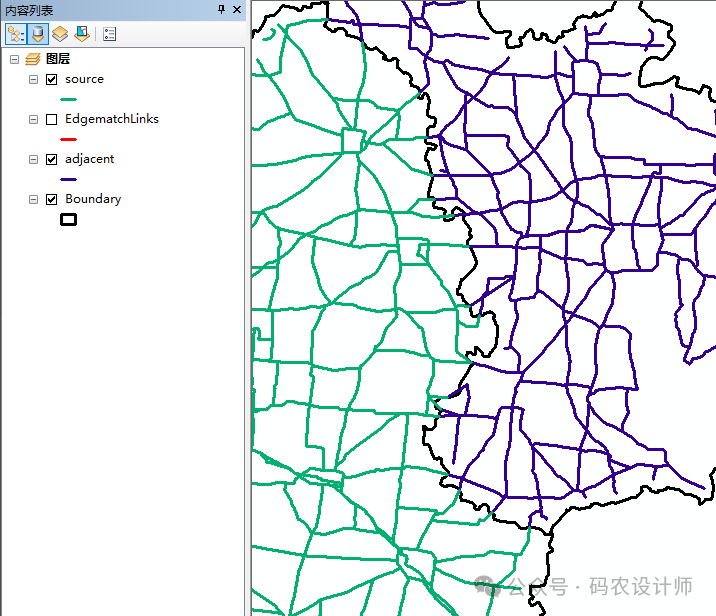
Task: Select the root data frame label
Action: [x=58, y=59]
